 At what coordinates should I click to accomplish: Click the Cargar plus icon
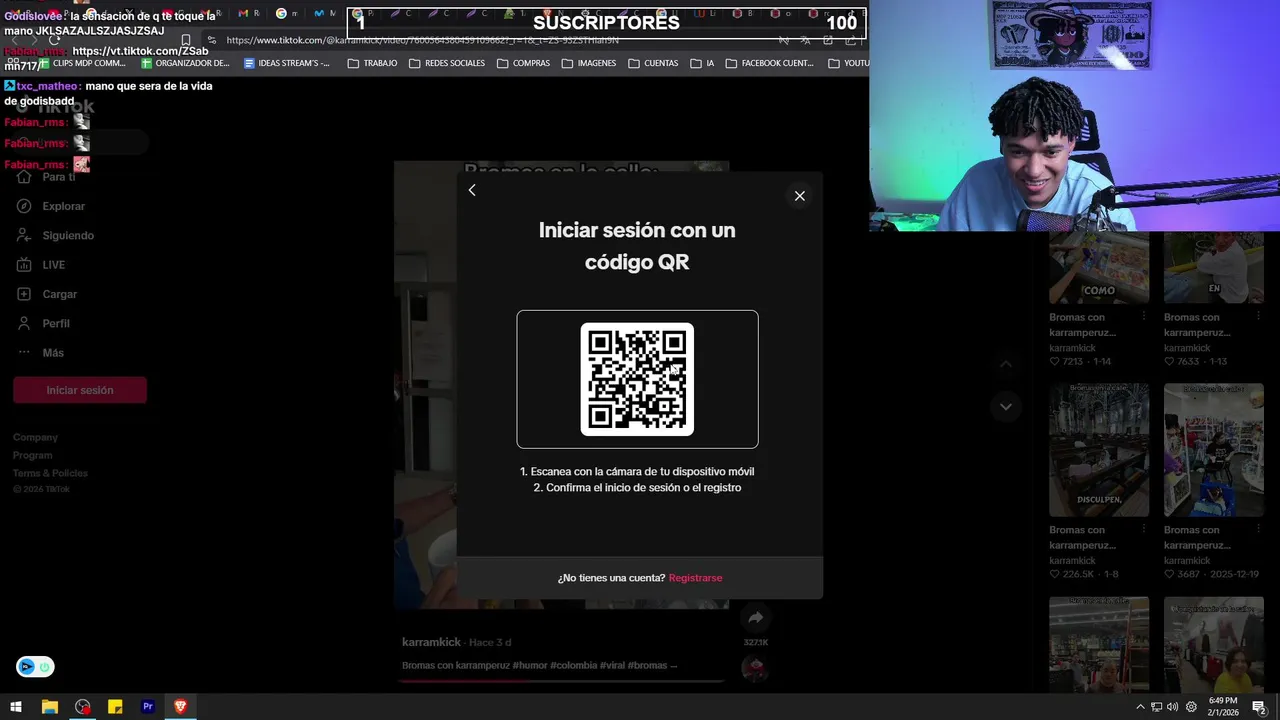pyautogui.click(x=24, y=294)
